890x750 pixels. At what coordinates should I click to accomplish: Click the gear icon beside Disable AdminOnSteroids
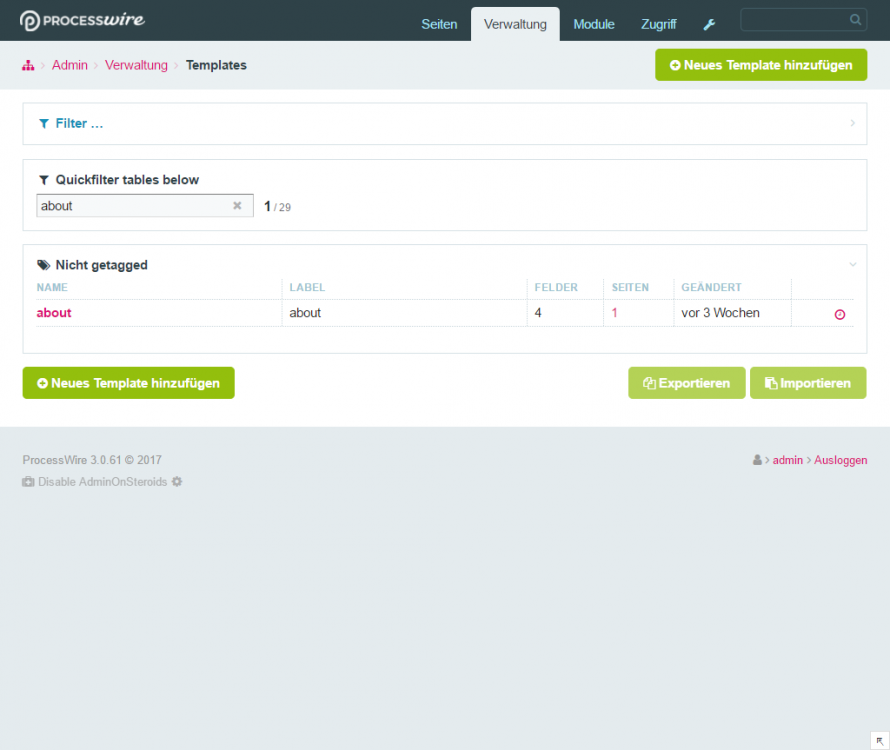click(x=177, y=482)
